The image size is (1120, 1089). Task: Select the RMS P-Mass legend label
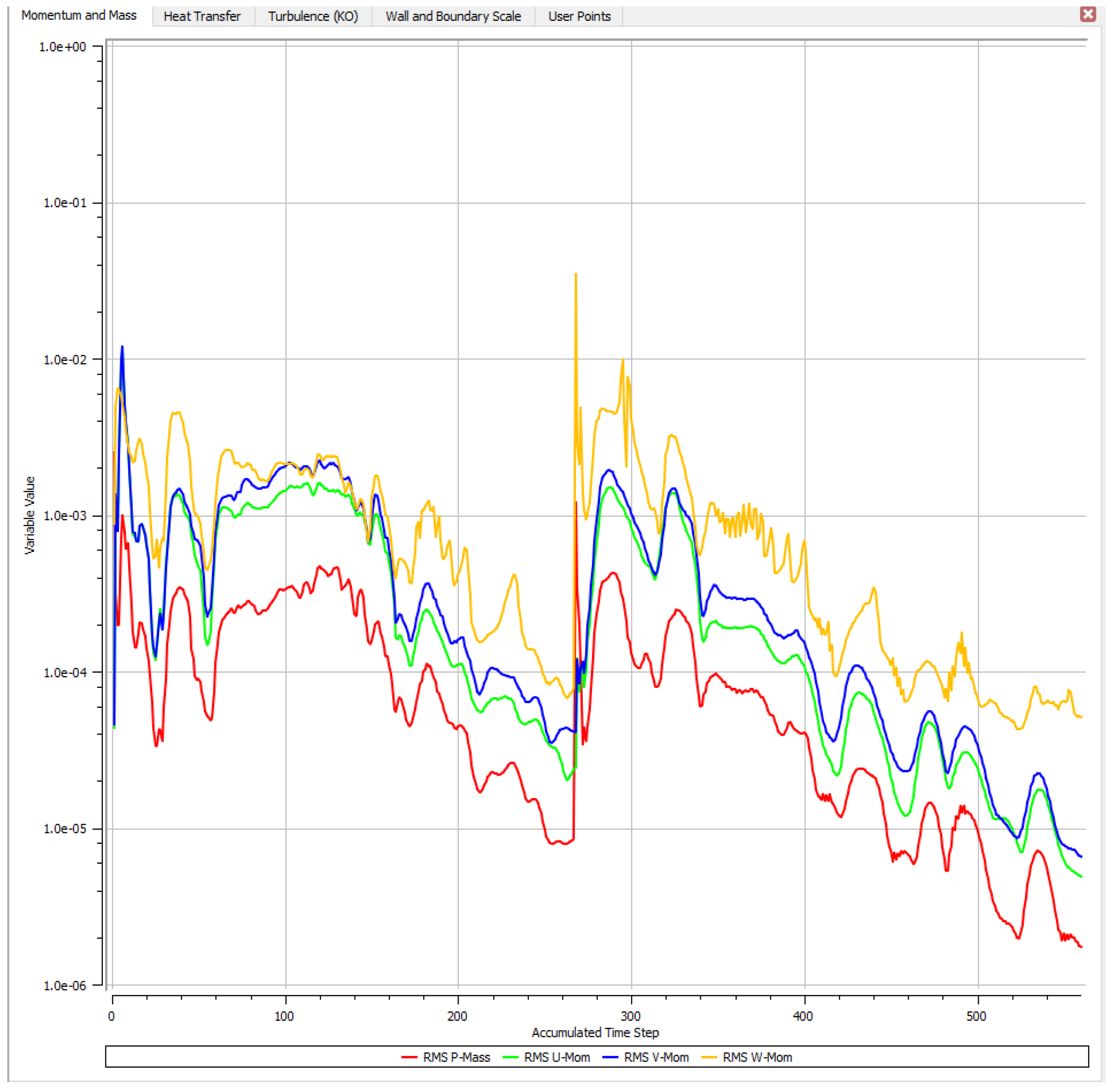(457, 1058)
